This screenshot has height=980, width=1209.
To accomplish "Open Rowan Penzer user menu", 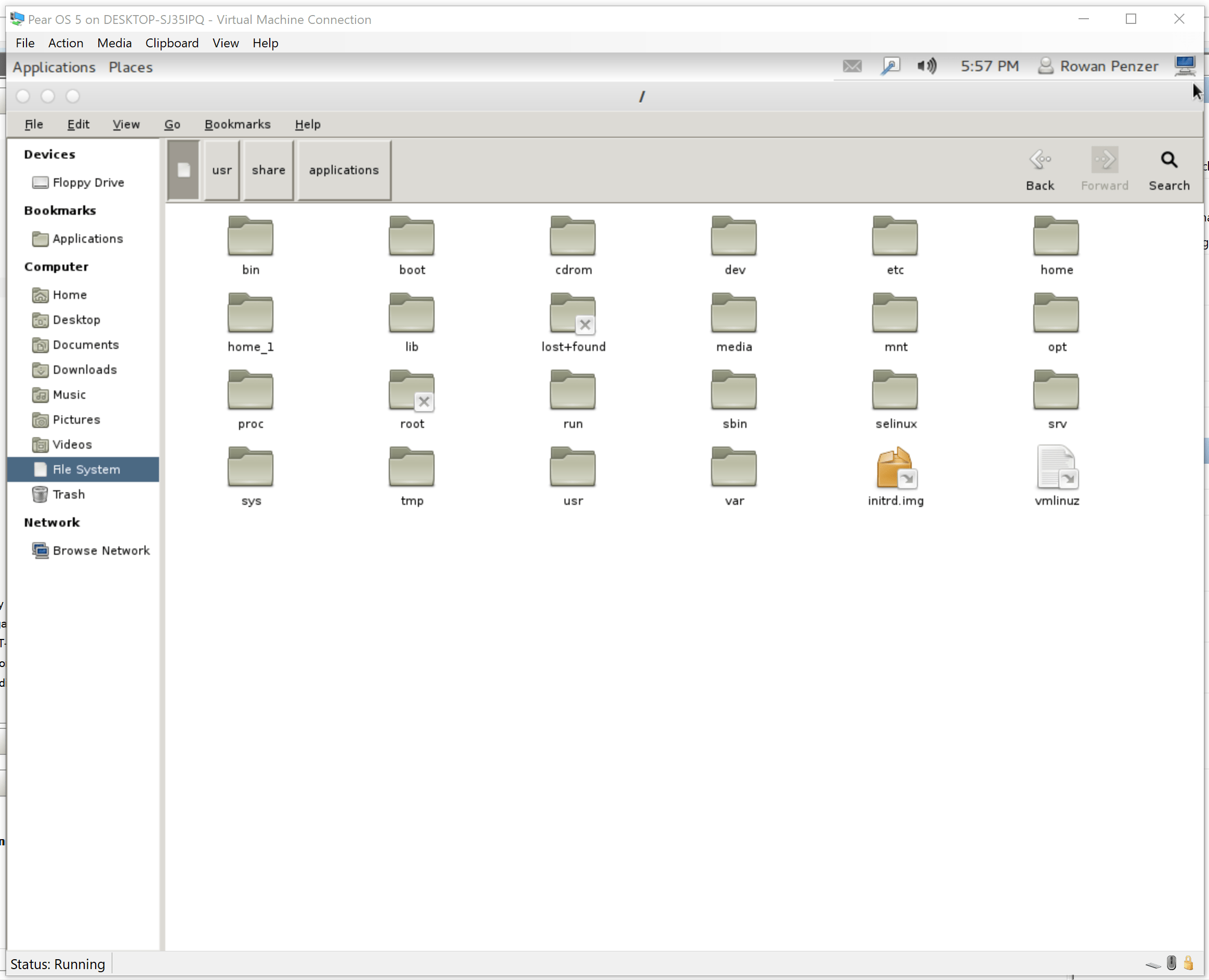I will [x=1098, y=66].
